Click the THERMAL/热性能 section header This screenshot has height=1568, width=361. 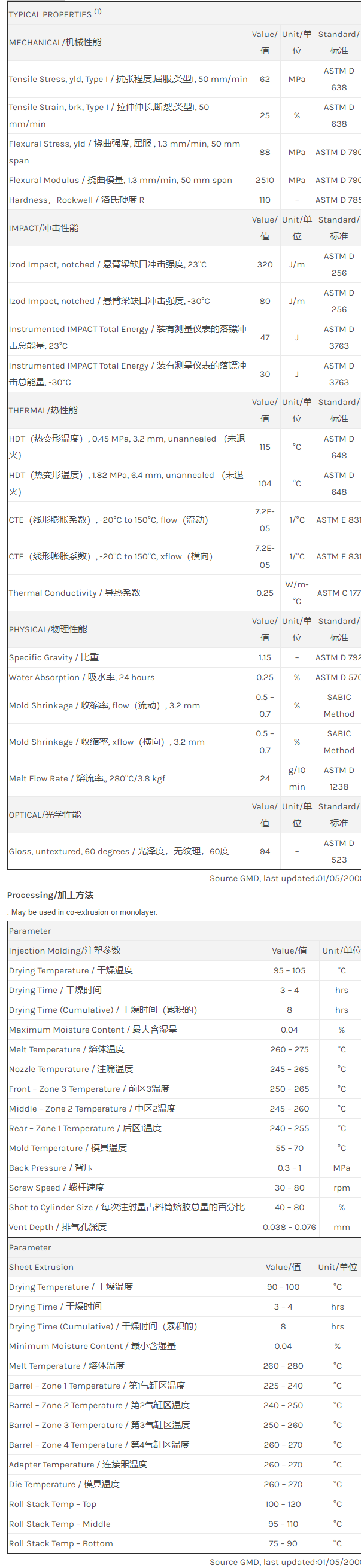click(x=43, y=410)
